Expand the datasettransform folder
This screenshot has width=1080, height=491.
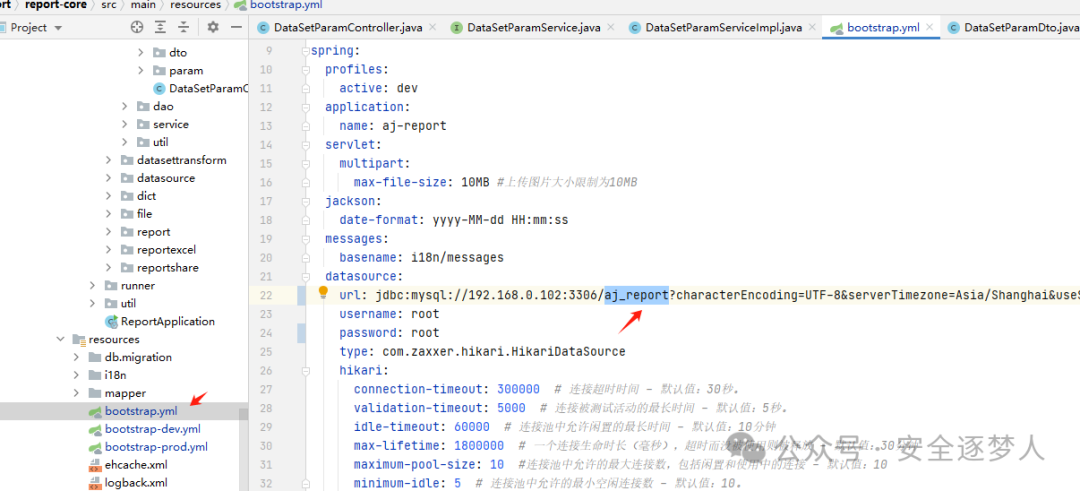[x=109, y=160]
